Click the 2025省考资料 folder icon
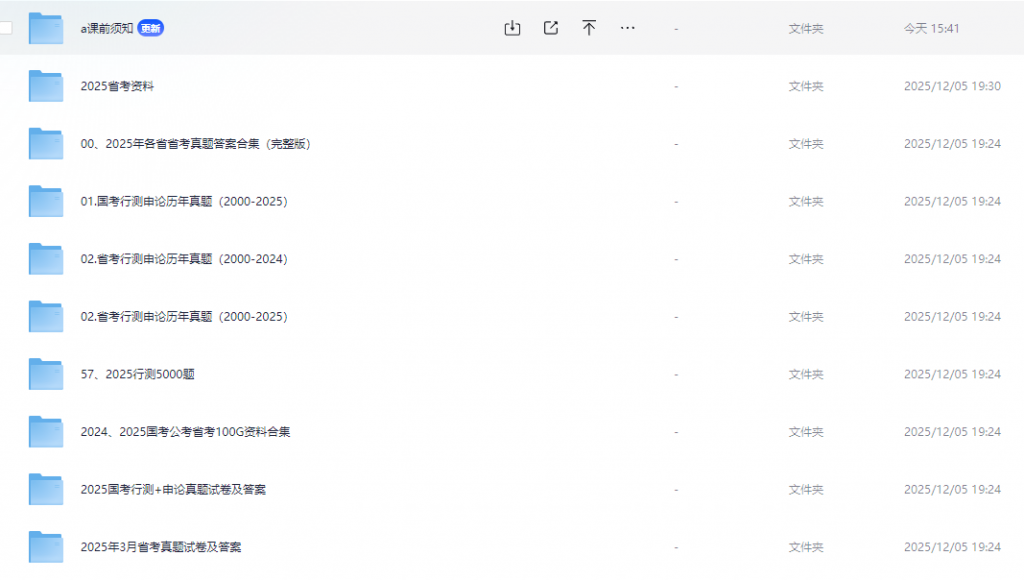This screenshot has width=1024, height=580. point(46,86)
